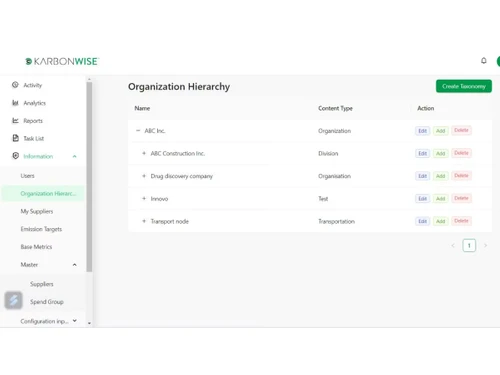Edit the Drug discovery company entry
The height and width of the screenshot is (375, 500).
click(x=422, y=176)
